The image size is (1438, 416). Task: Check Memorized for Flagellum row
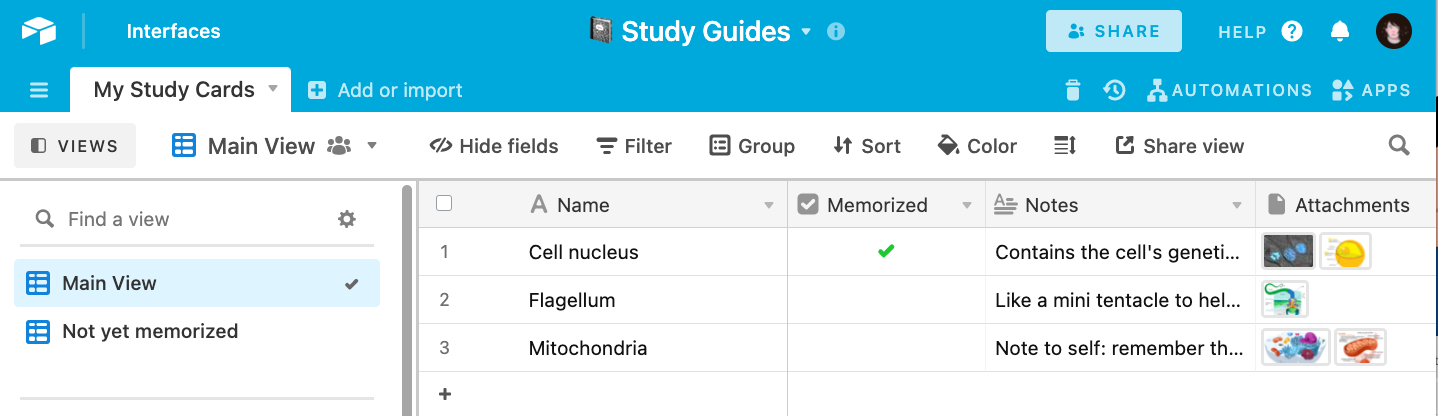point(886,300)
